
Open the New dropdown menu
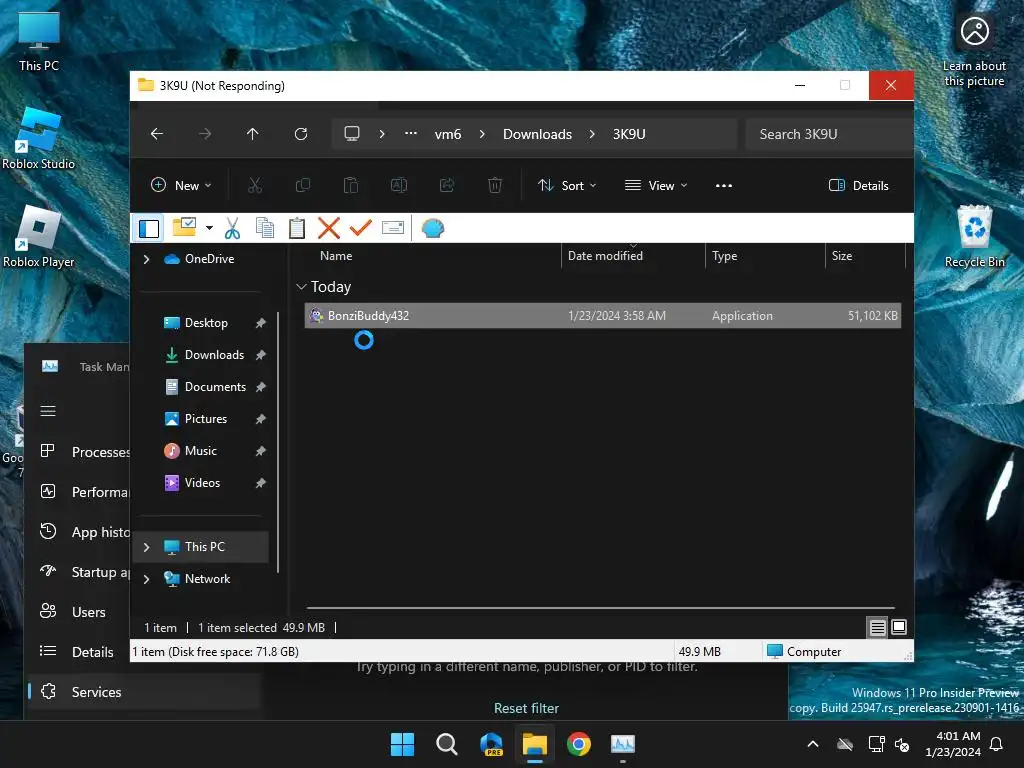tap(182, 185)
